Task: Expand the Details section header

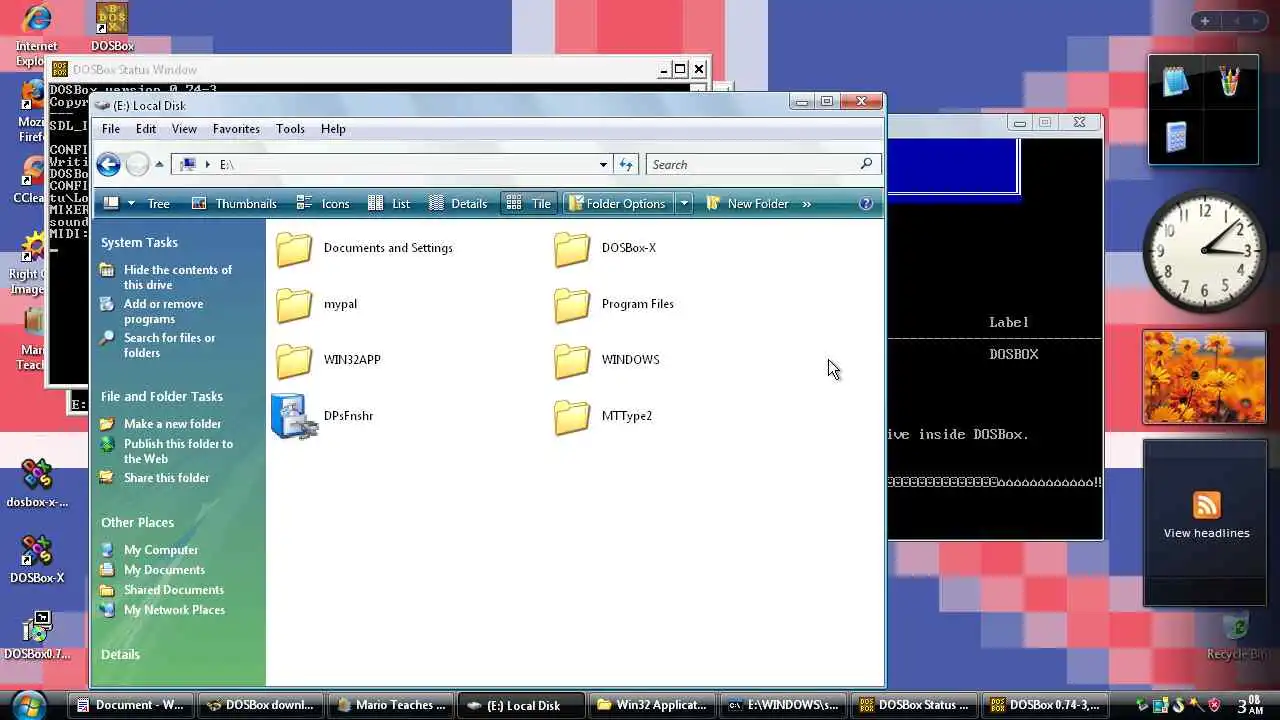Action: coord(120,654)
